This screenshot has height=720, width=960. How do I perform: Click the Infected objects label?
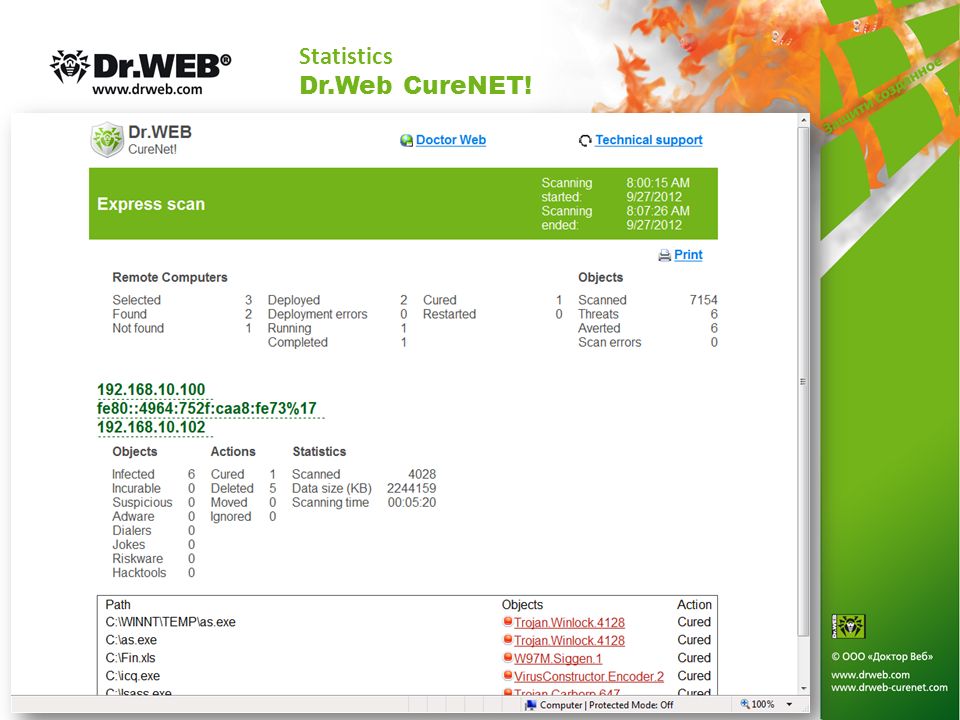133,474
